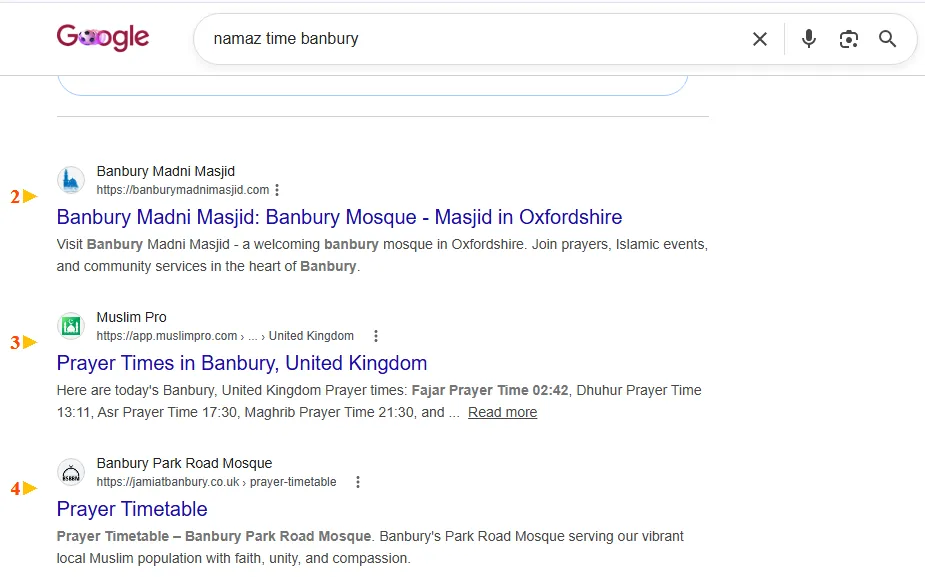
Task: Click snippet text 'Fajar Prayer Time 02:42'
Action: (x=490, y=390)
